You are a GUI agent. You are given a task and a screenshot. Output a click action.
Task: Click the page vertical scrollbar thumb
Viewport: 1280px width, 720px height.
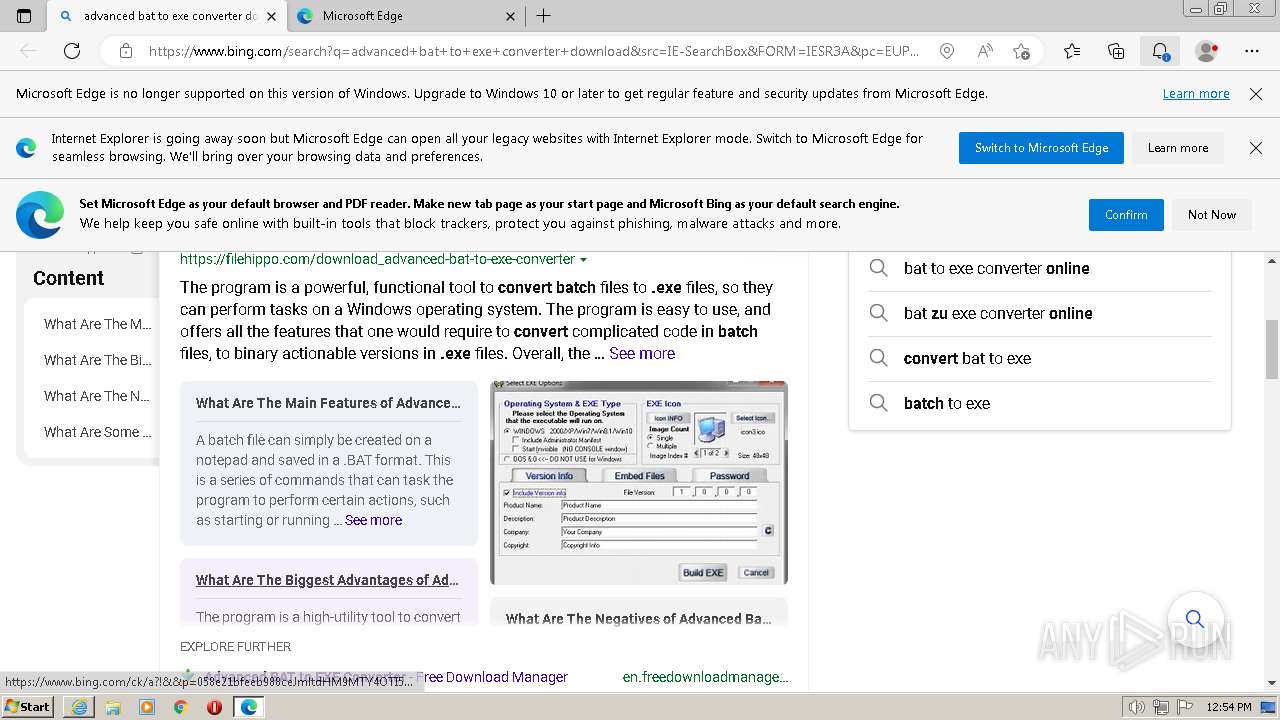(1271, 349)
